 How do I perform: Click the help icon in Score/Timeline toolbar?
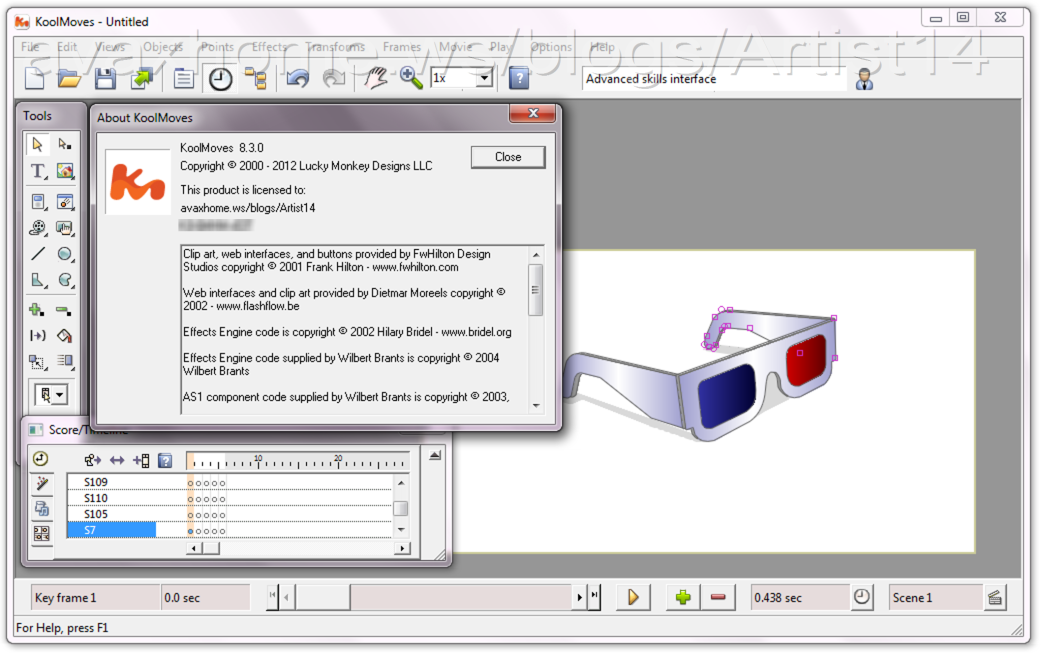165,460
